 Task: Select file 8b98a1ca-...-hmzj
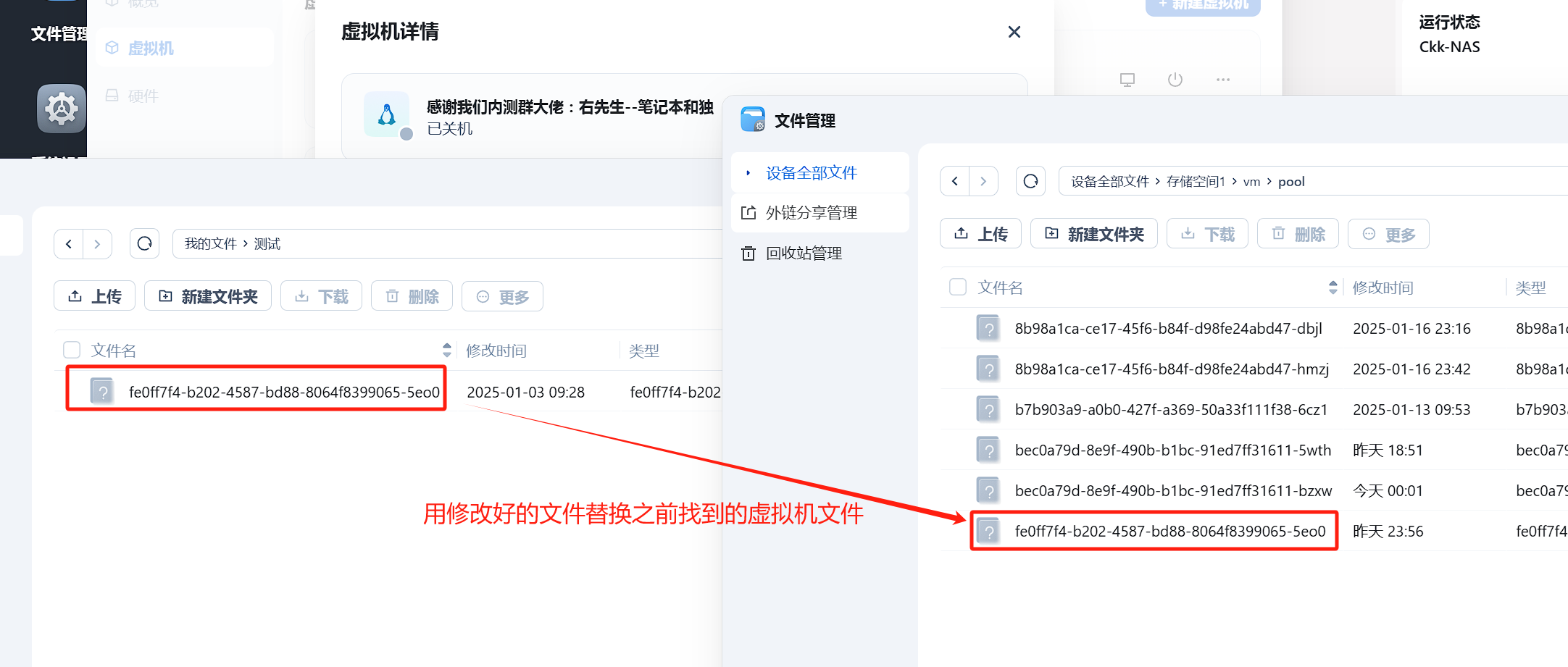coord(1172,369)
